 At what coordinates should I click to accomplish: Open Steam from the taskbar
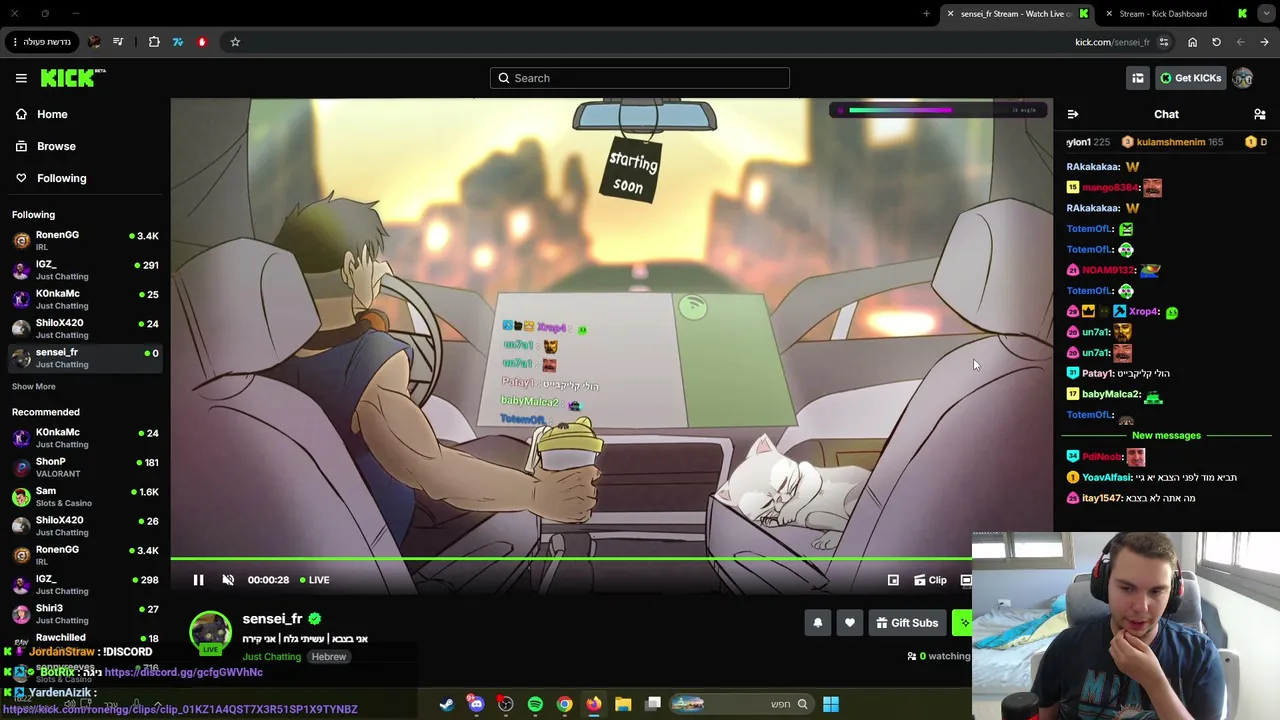pos(446,704)
